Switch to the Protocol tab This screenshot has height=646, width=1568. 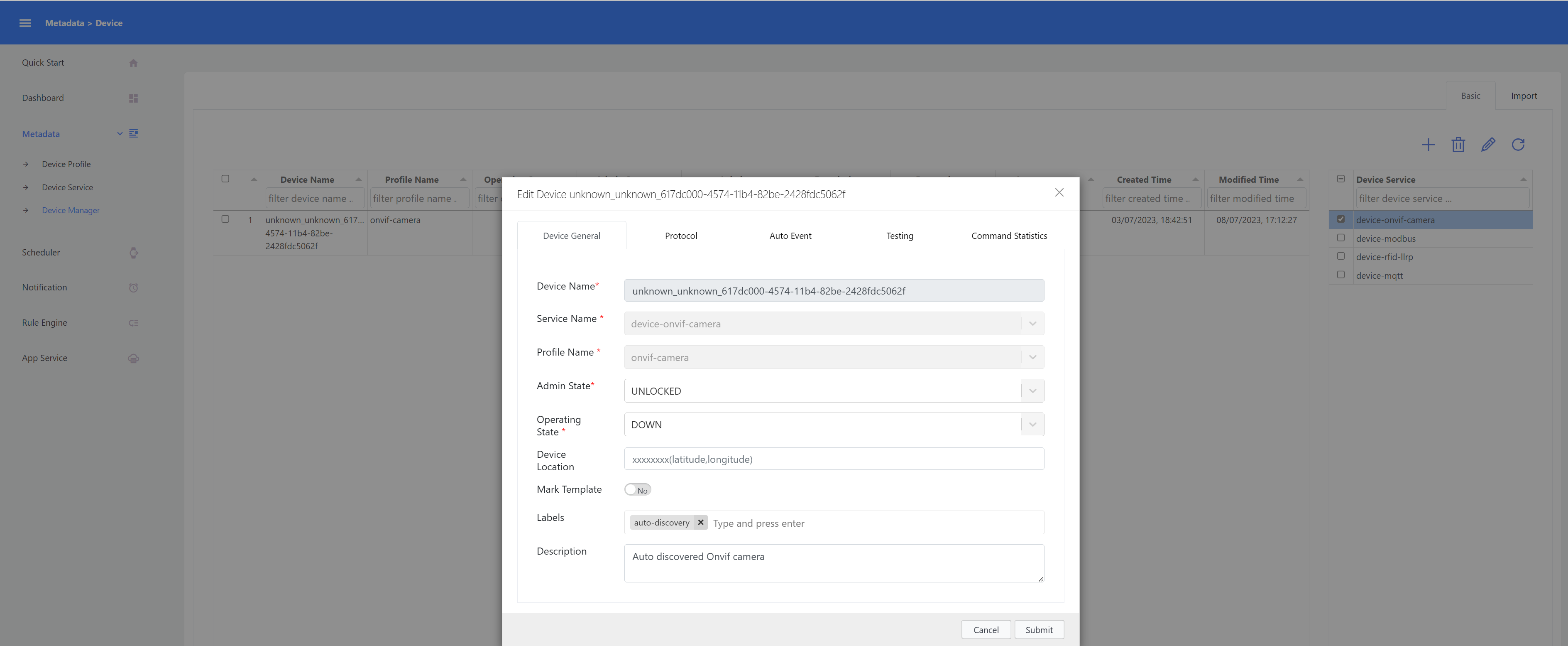tap(680, 236)
